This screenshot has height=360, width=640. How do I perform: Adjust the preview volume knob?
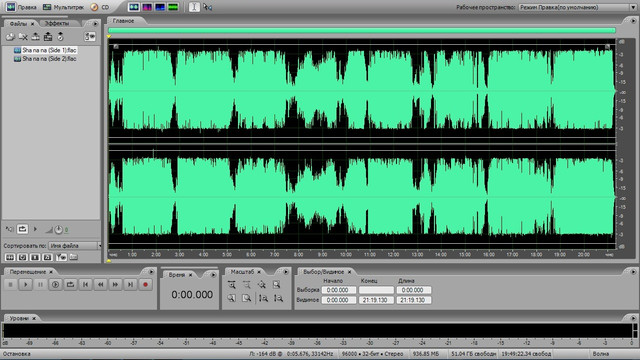[58, 230]
